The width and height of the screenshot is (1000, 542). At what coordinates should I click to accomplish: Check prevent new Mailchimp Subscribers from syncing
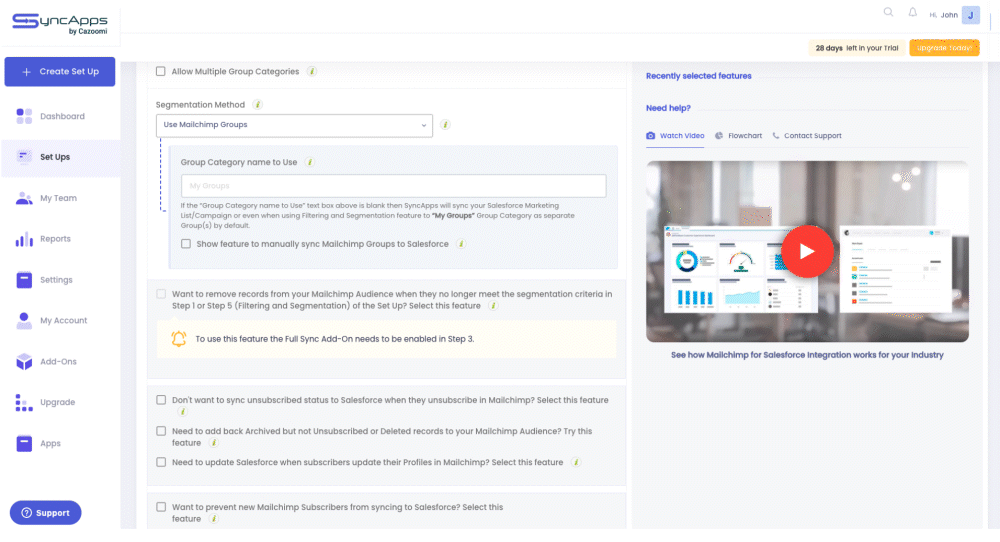(161, 508)
